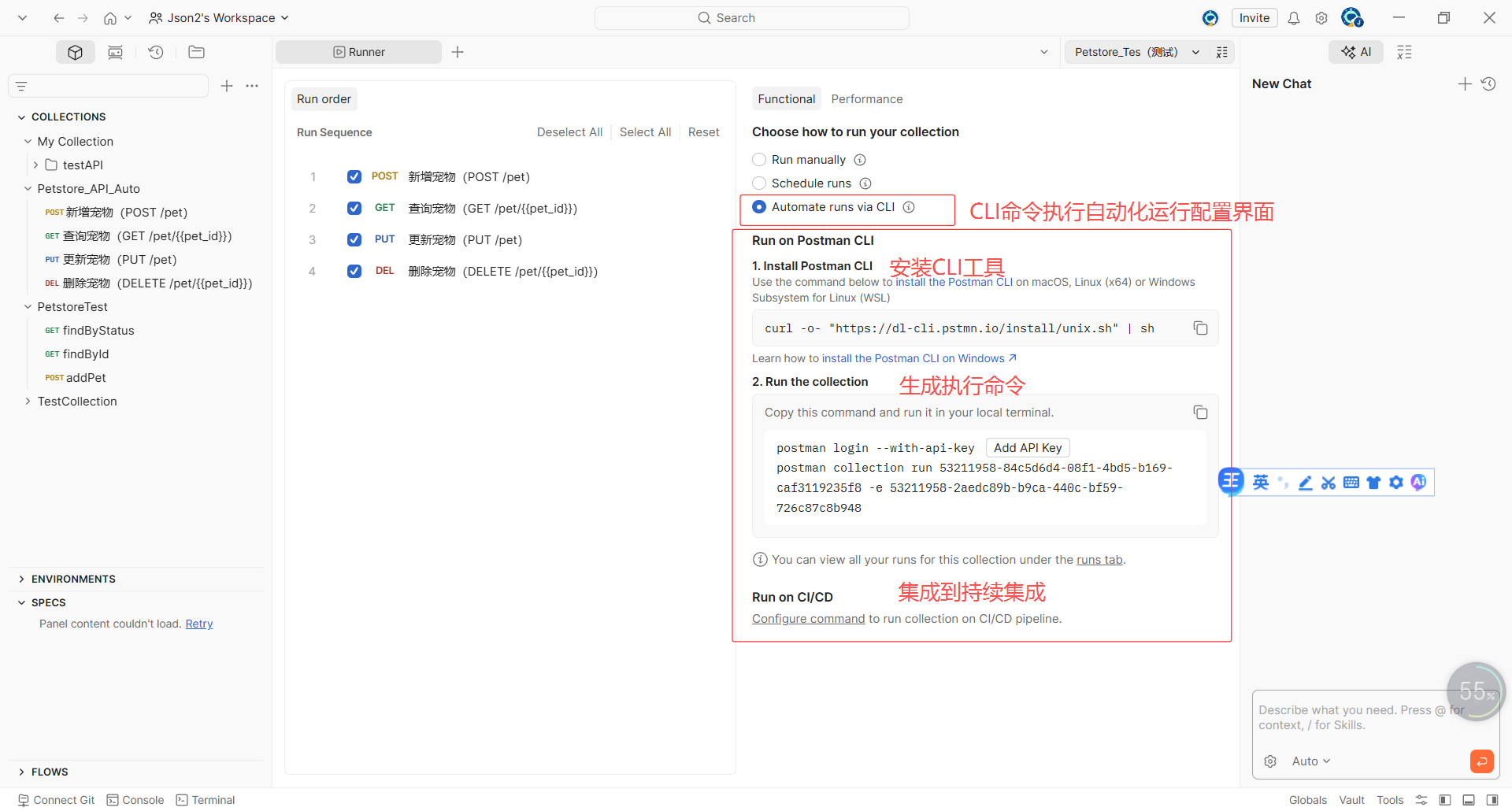This screenshot has width=1512, height=811.
Task: Open the runs tab link
Action: (1099, 560)
